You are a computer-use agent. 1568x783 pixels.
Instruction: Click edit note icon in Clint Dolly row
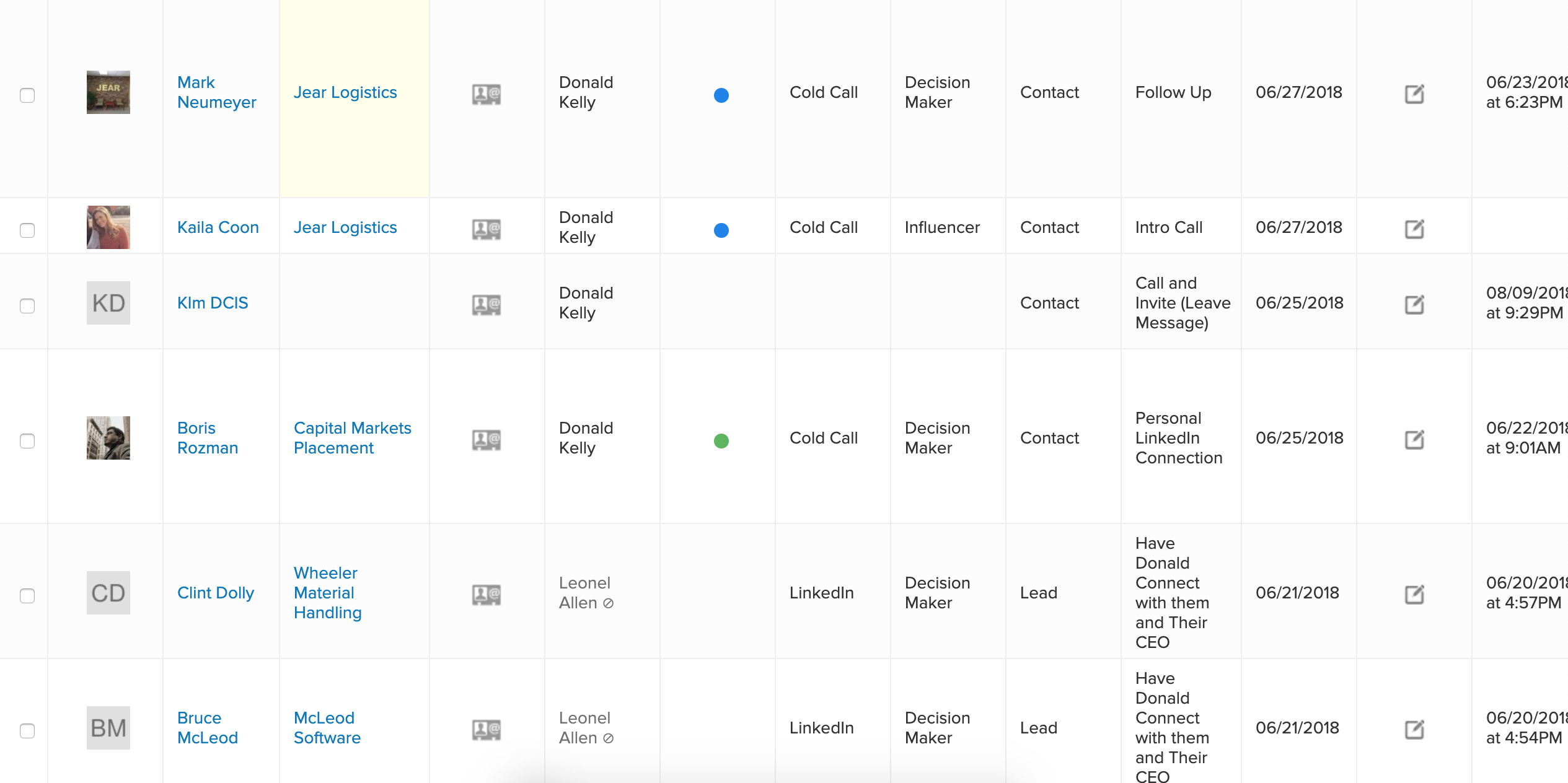1414,595
